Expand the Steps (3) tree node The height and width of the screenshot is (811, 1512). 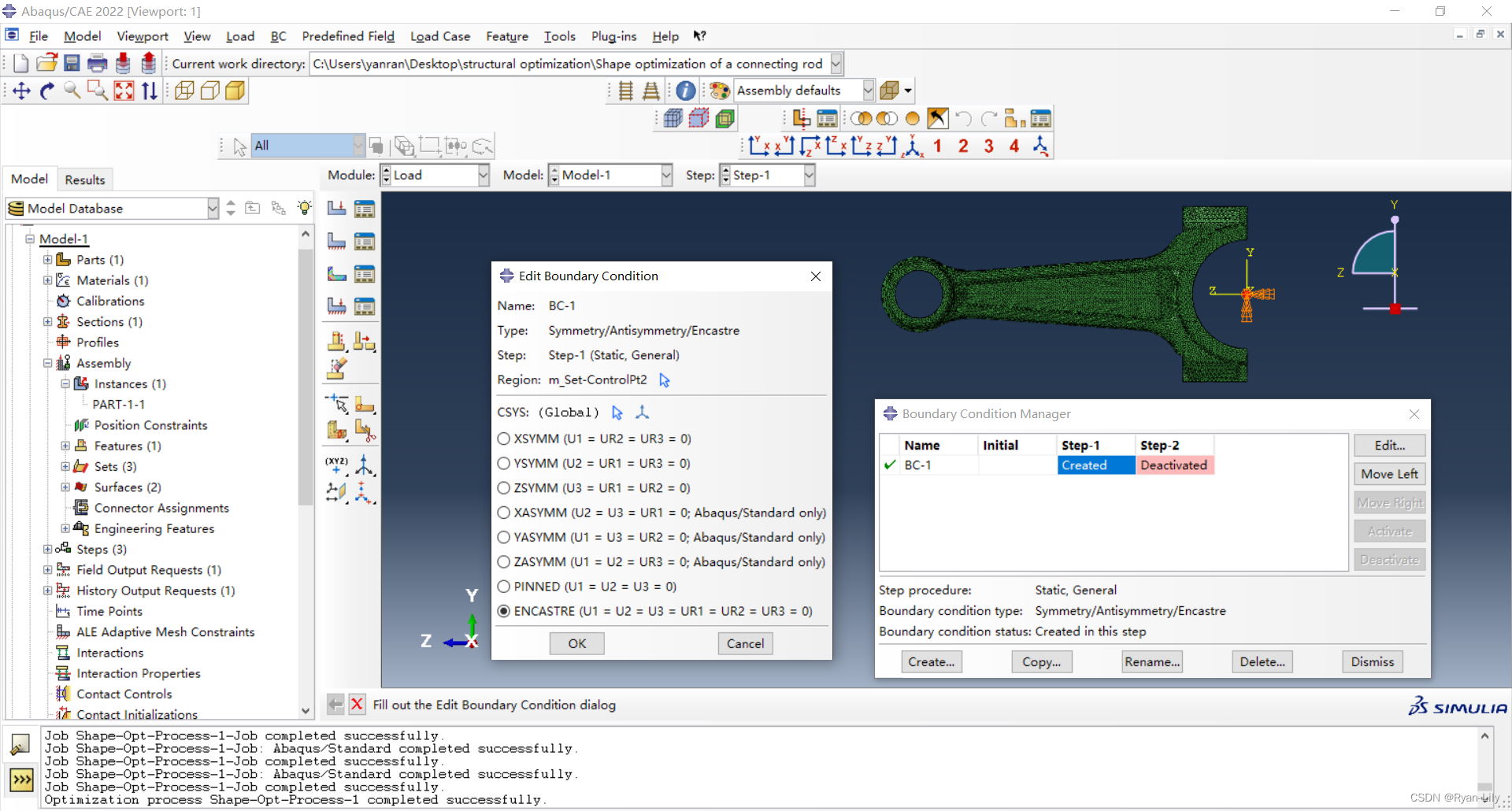click(x=47, y=550)
